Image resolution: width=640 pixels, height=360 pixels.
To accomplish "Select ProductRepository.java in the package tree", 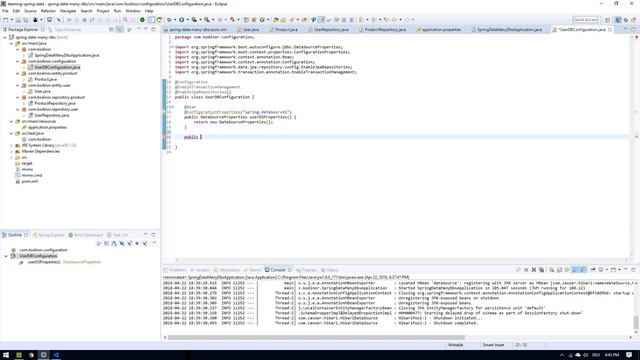I will [55, 103].
